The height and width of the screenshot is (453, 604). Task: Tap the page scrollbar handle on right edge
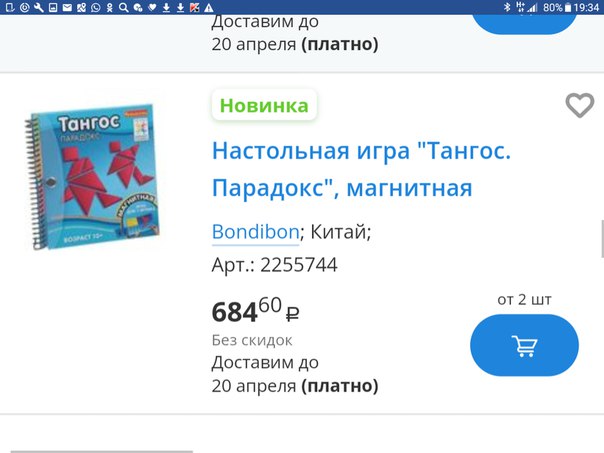pos(602,239)
